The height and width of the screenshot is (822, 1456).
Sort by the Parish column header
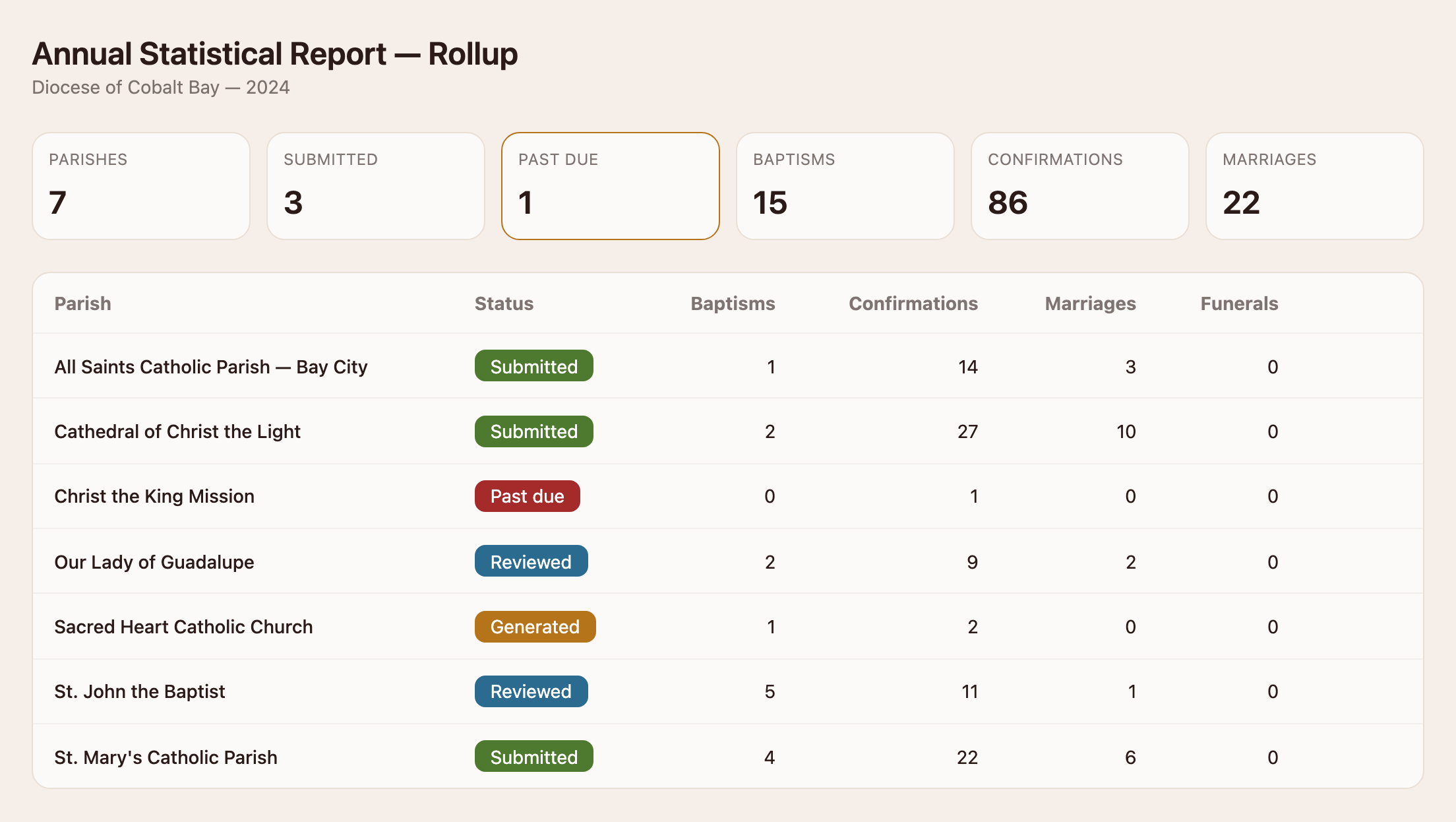[82, 303]
